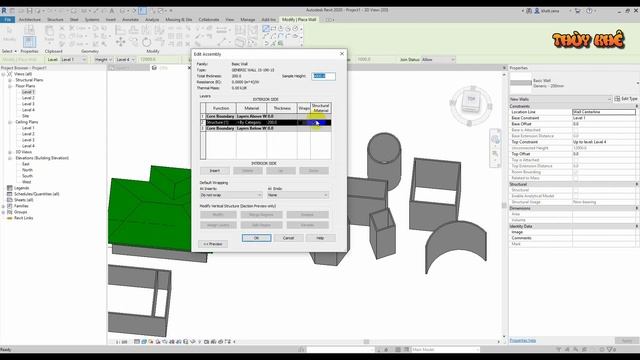The width and height of the screenshot is (640, 360).
Task: Expand the Families tree node
Action: 4,206
